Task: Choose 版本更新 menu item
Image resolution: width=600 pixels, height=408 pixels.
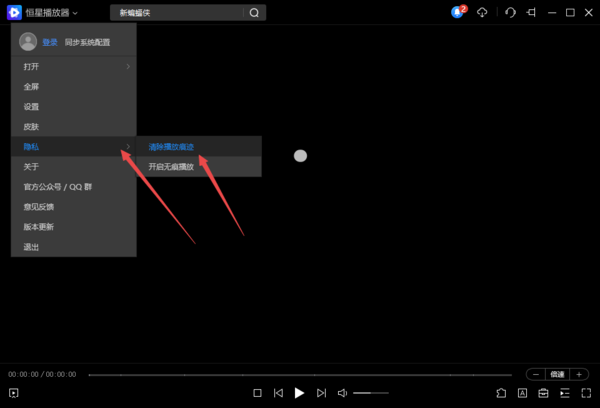Action: point(74,227)
